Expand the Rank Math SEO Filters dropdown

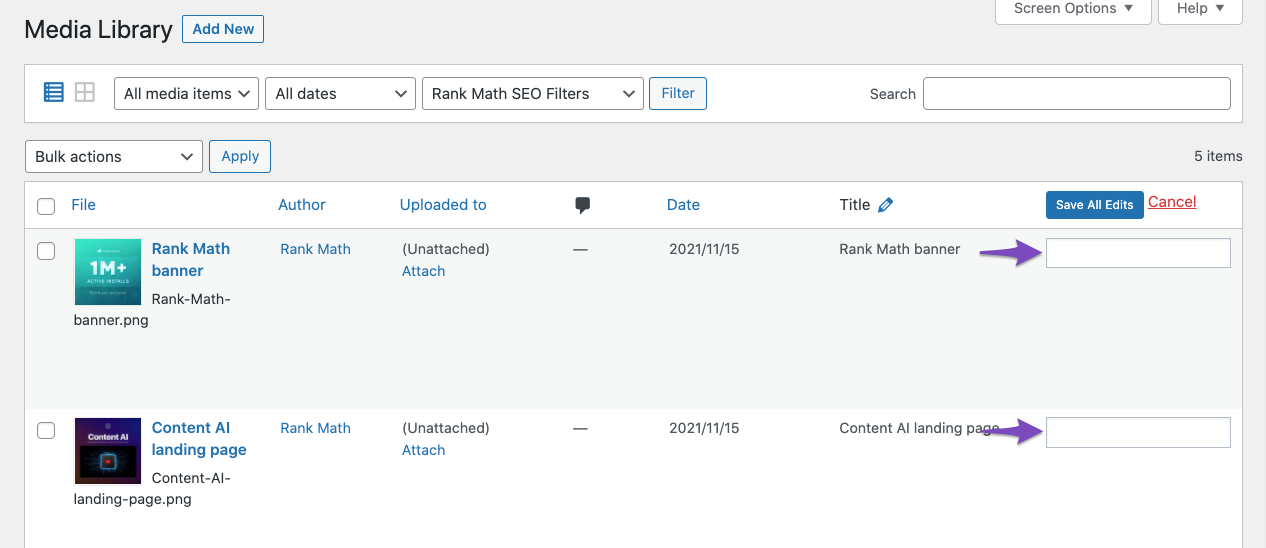click(x=533, y=93)
